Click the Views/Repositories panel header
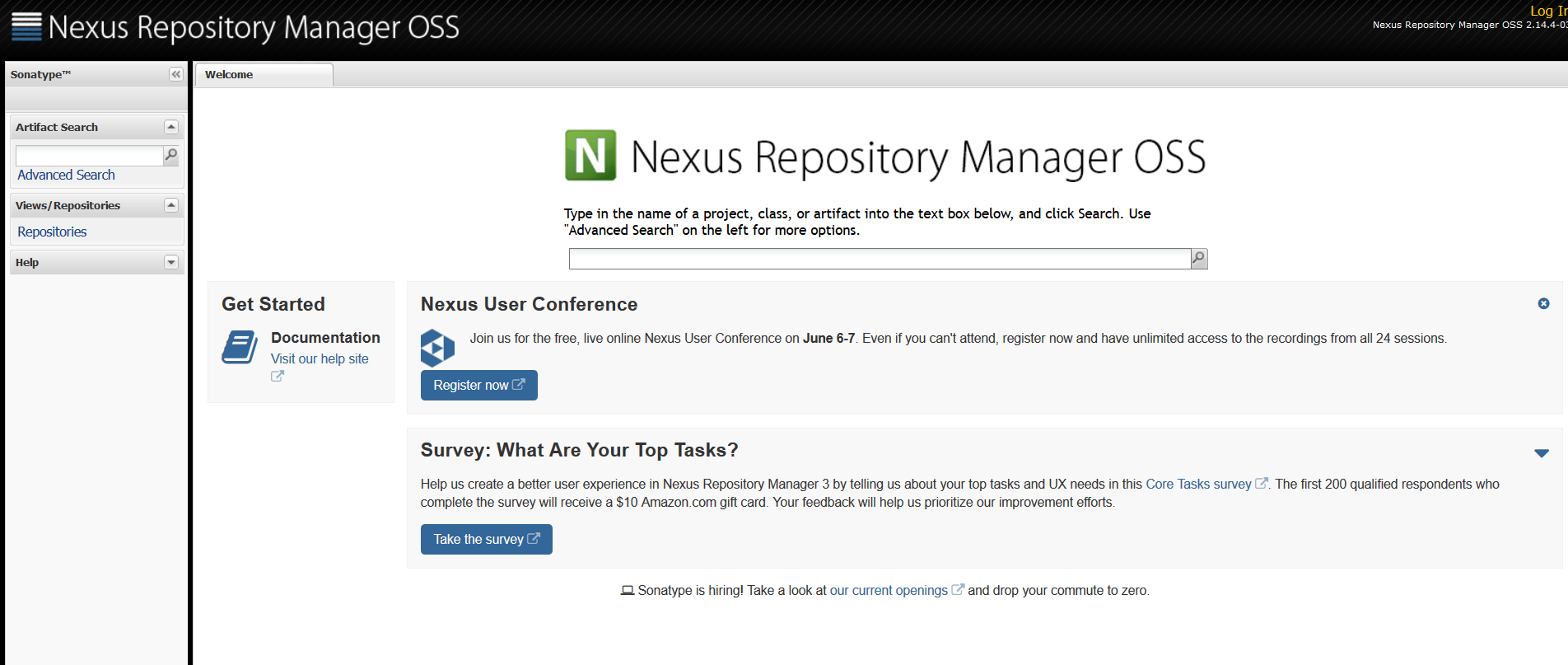Image resolution: width=1568 pixels, height=665 pixels. pyautogui.click(x=97, y=205)
